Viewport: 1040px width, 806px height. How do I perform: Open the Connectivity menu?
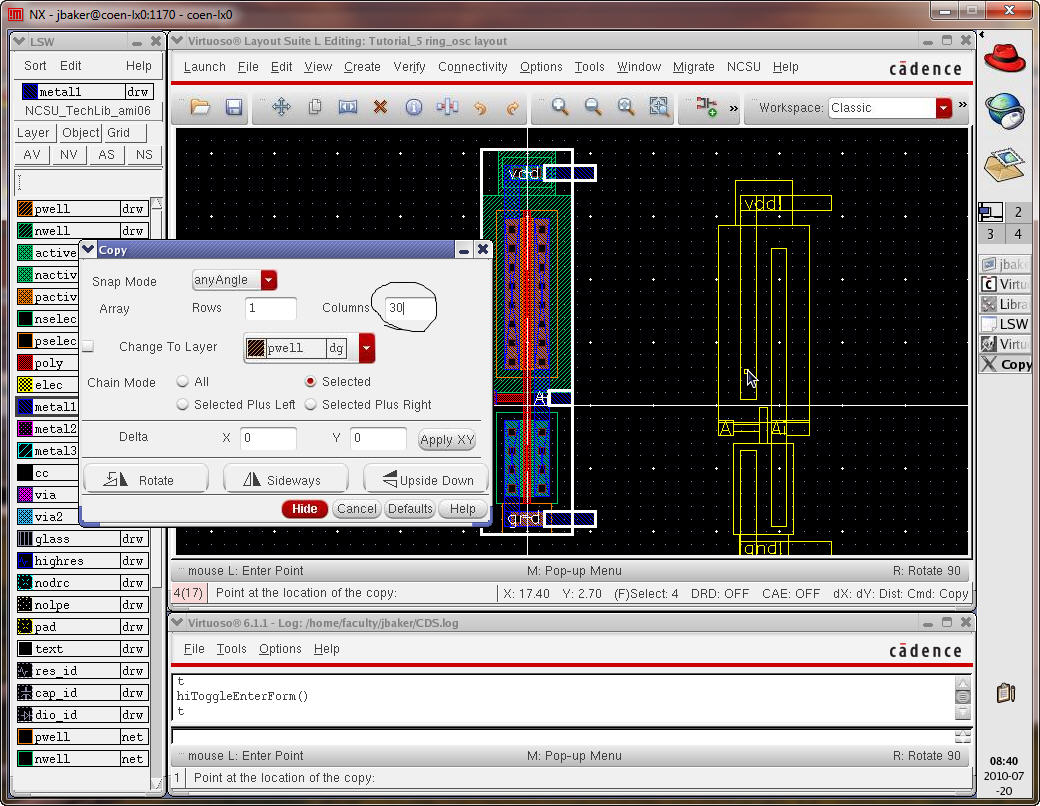click(472, 67)
